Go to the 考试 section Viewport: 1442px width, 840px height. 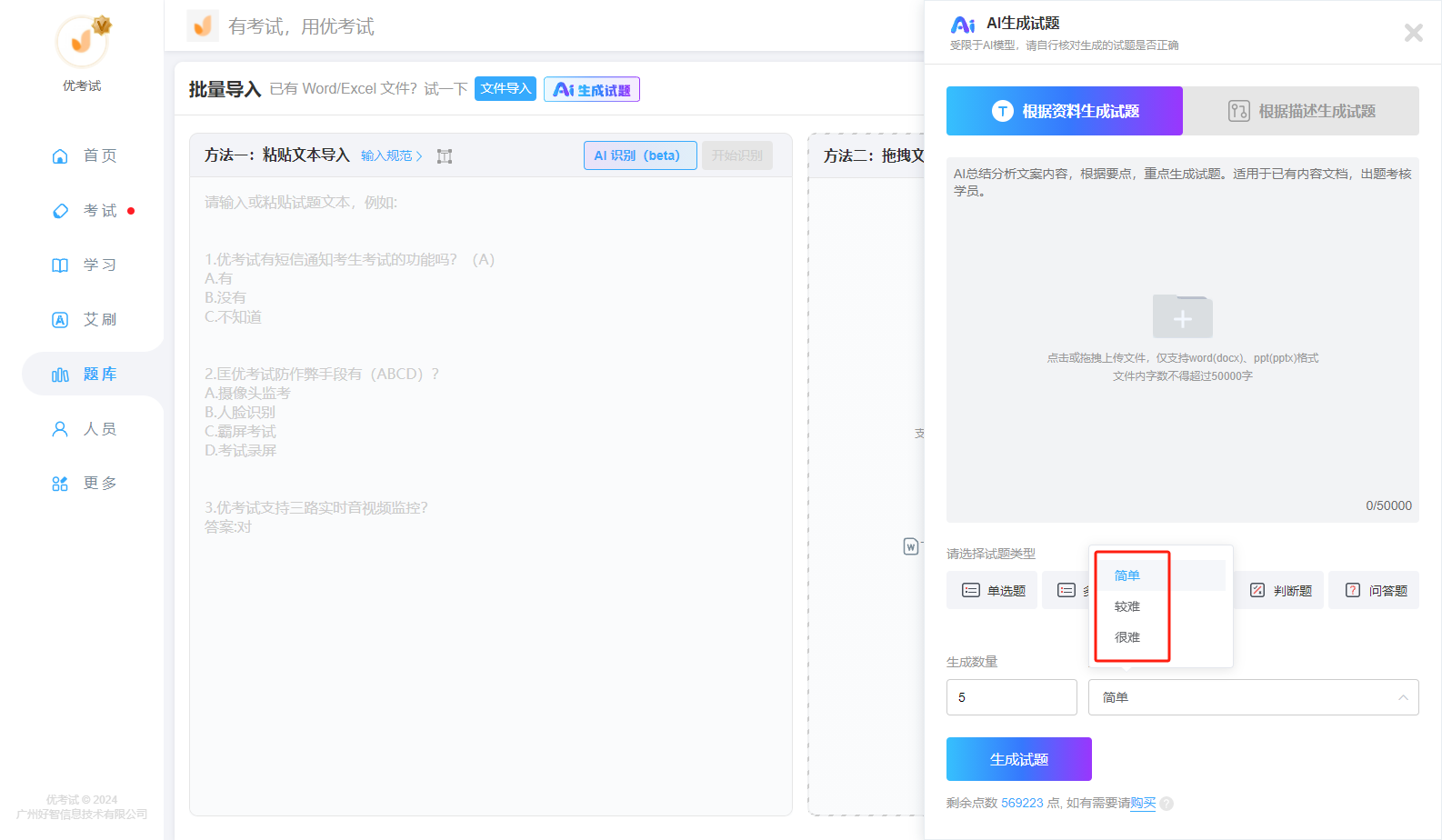(84, 210)
